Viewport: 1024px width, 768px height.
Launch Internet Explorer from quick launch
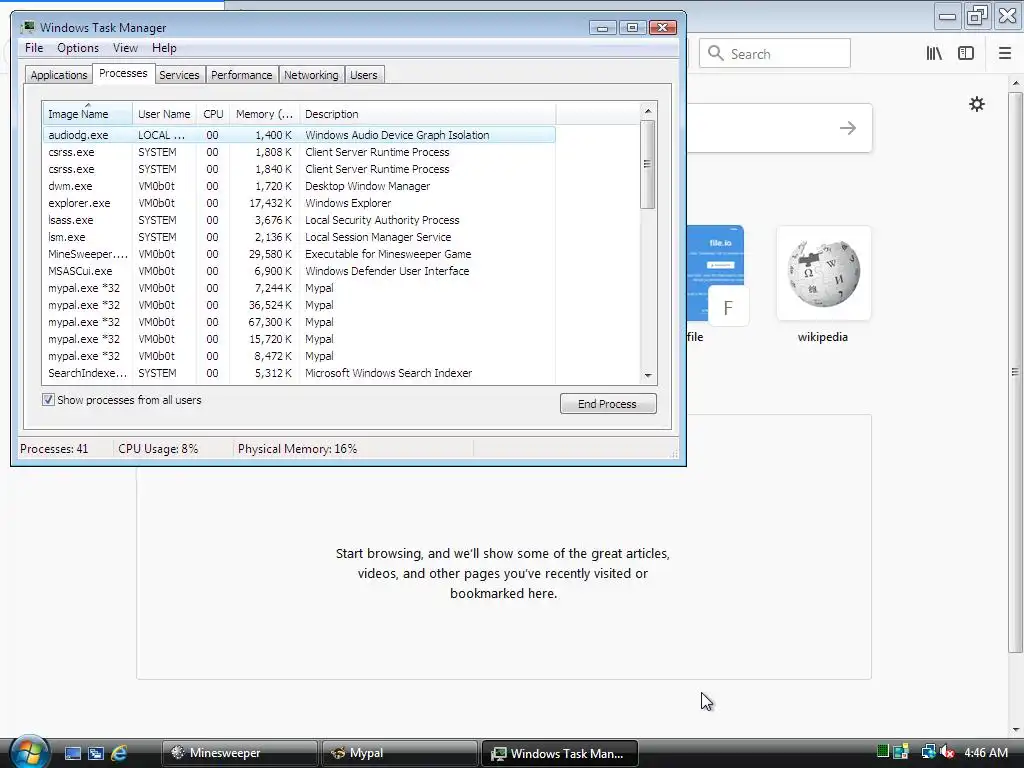119,753
